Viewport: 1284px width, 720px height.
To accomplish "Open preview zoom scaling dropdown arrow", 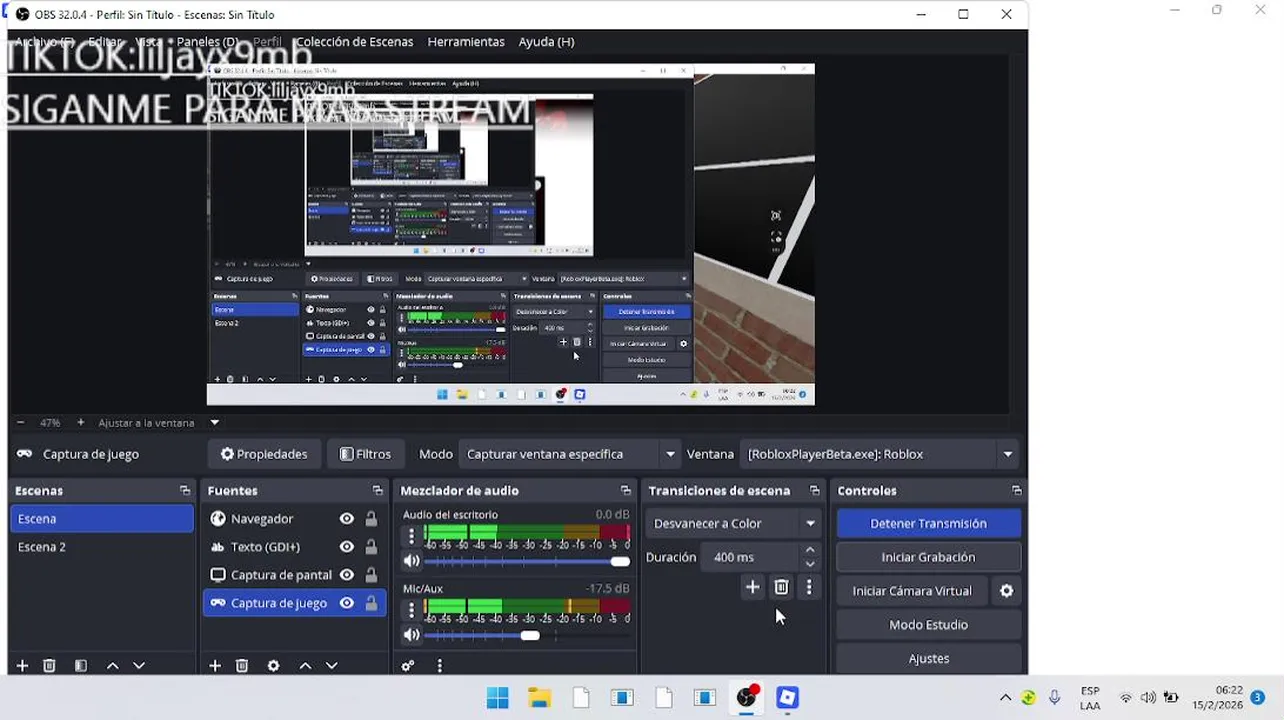I will [214, 423].
